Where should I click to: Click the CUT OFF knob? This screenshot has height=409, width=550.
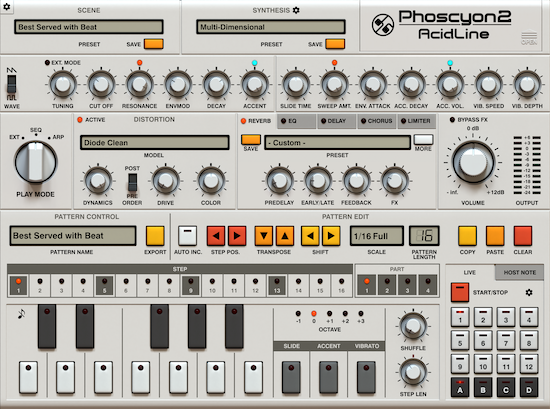coord(101,84)
